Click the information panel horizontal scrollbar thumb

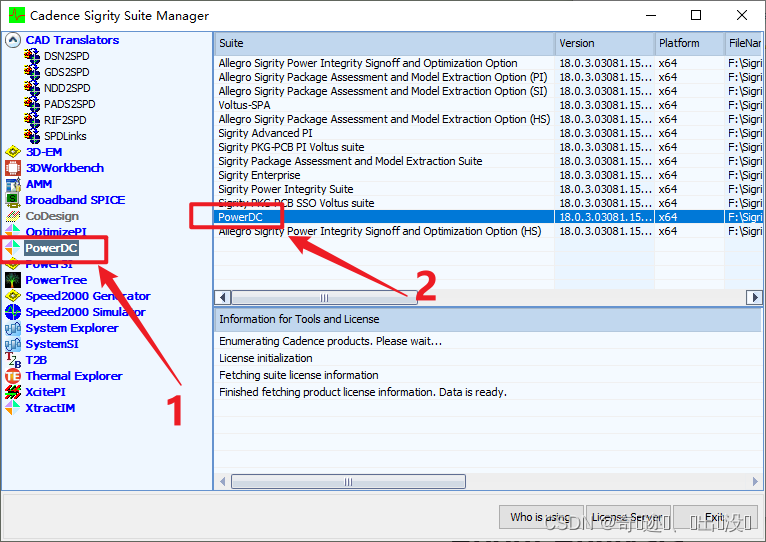coord(348,482)
